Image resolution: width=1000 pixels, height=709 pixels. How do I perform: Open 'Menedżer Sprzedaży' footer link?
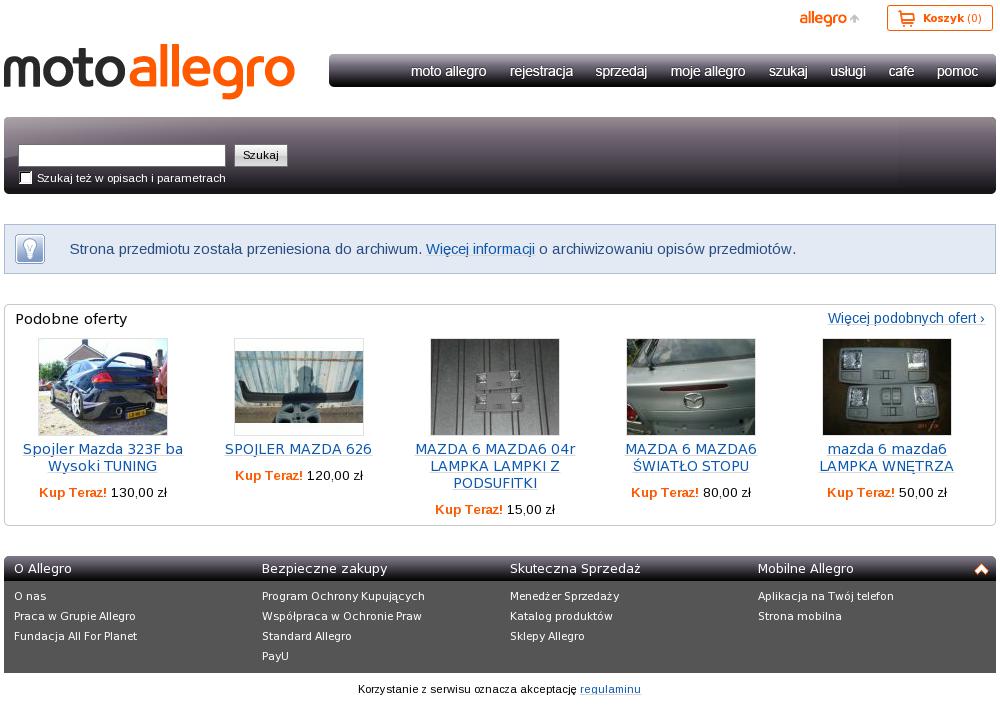click(x=564, y=596)
